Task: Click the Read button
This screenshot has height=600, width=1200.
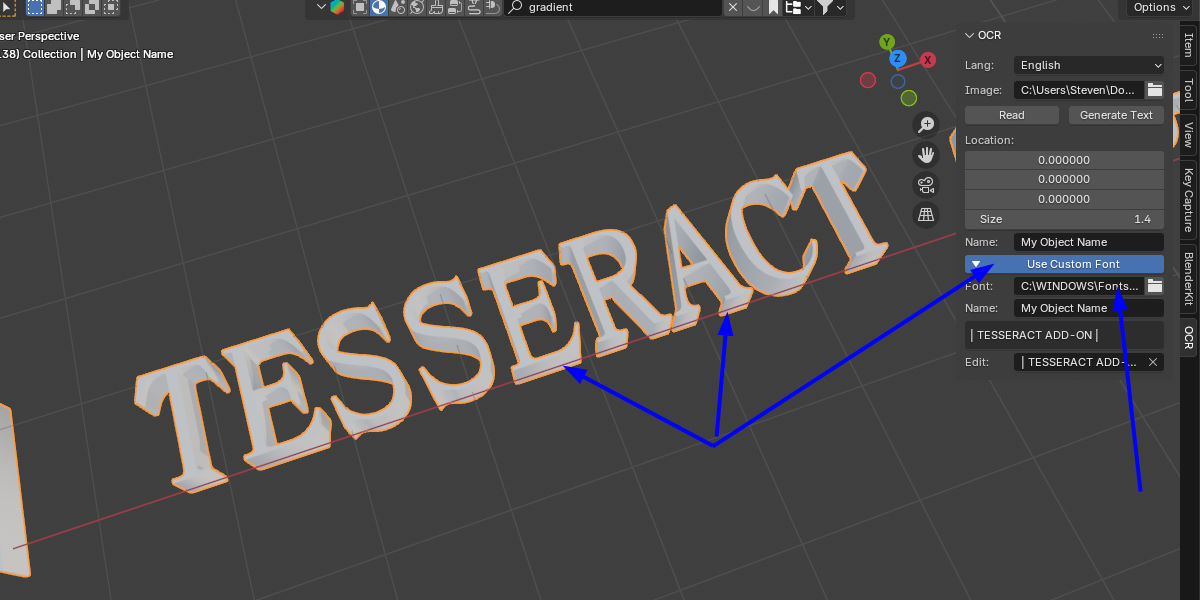Action: (1012, 115)
